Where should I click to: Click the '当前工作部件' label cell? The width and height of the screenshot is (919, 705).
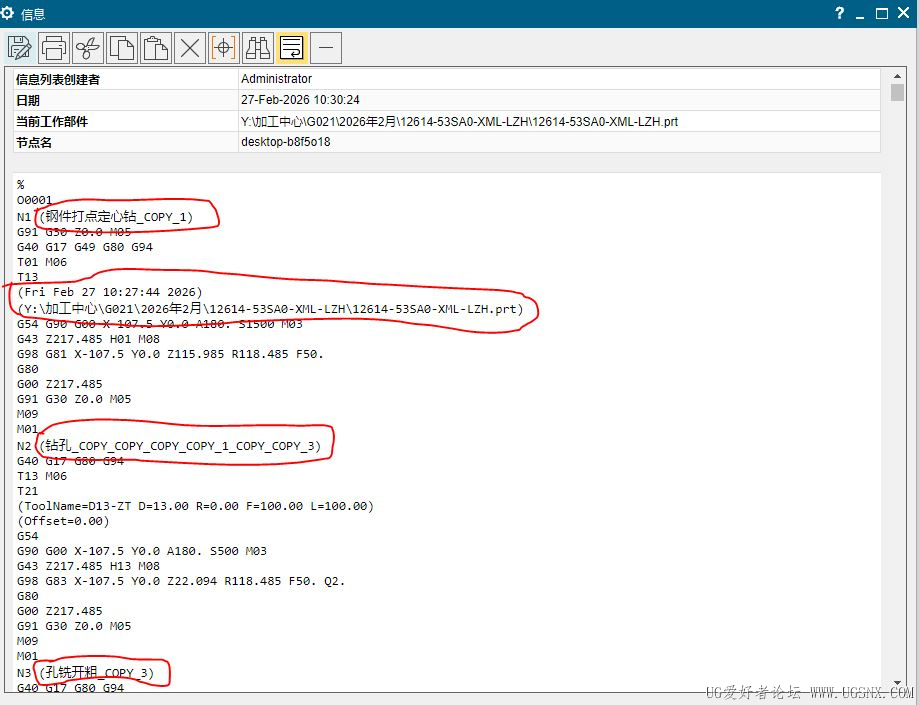[125, 121]
